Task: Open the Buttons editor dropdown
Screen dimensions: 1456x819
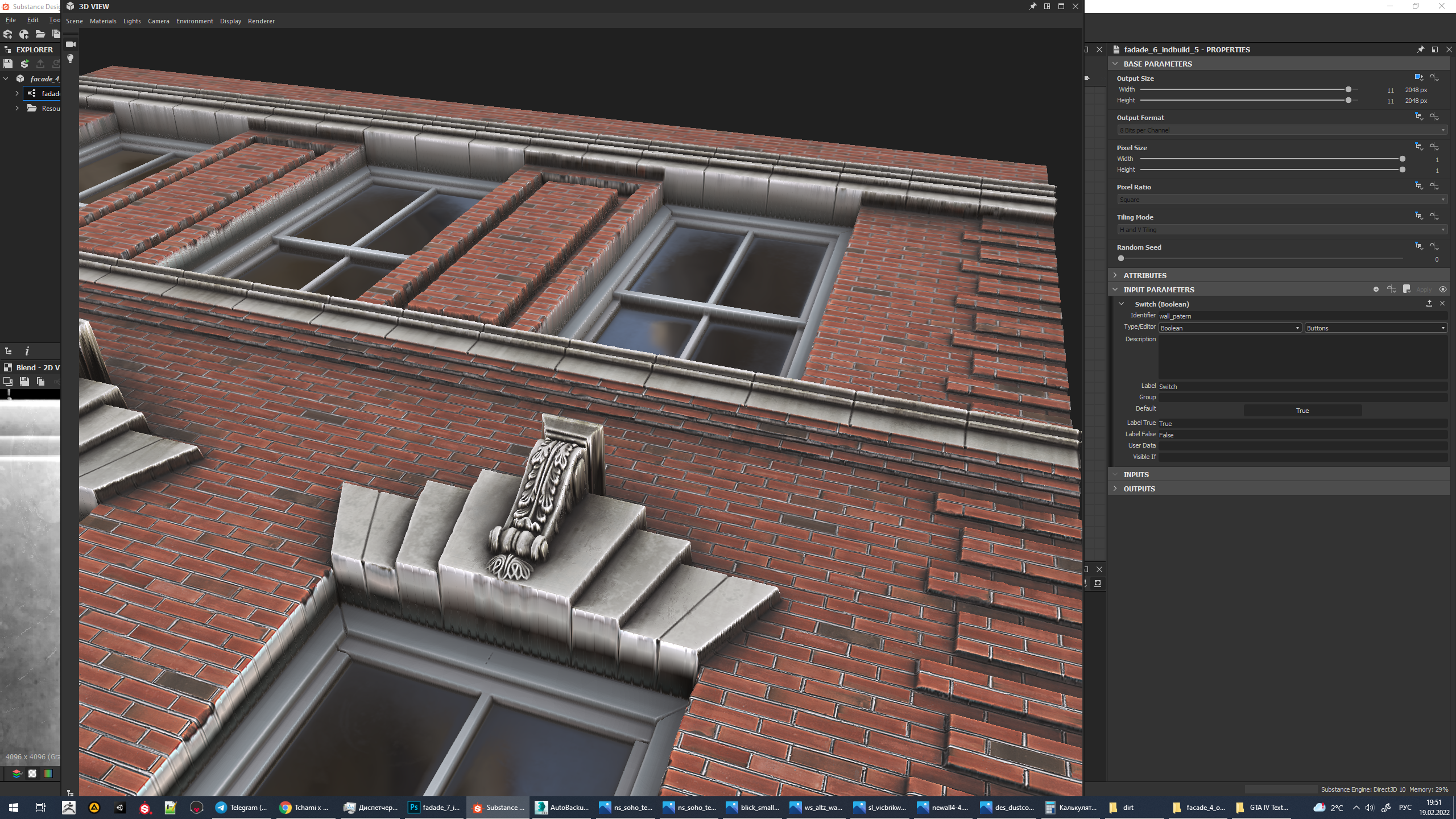Action: [x=1375, y=328]
